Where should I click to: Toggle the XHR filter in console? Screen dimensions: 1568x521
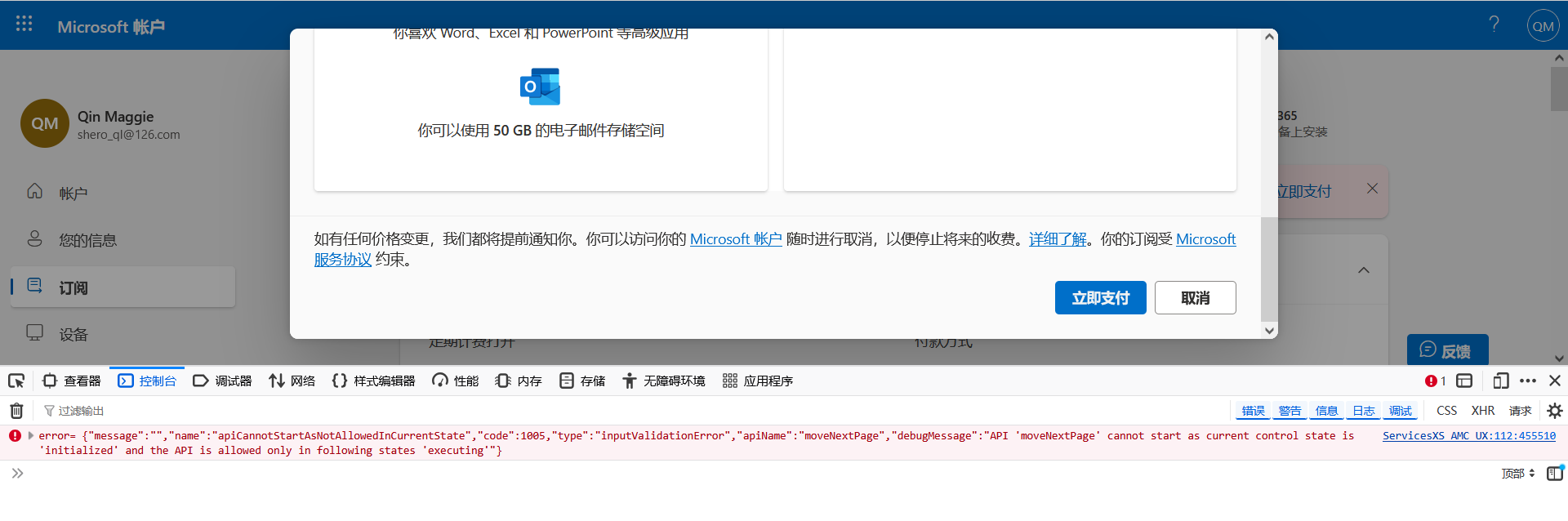point(1483,411)
